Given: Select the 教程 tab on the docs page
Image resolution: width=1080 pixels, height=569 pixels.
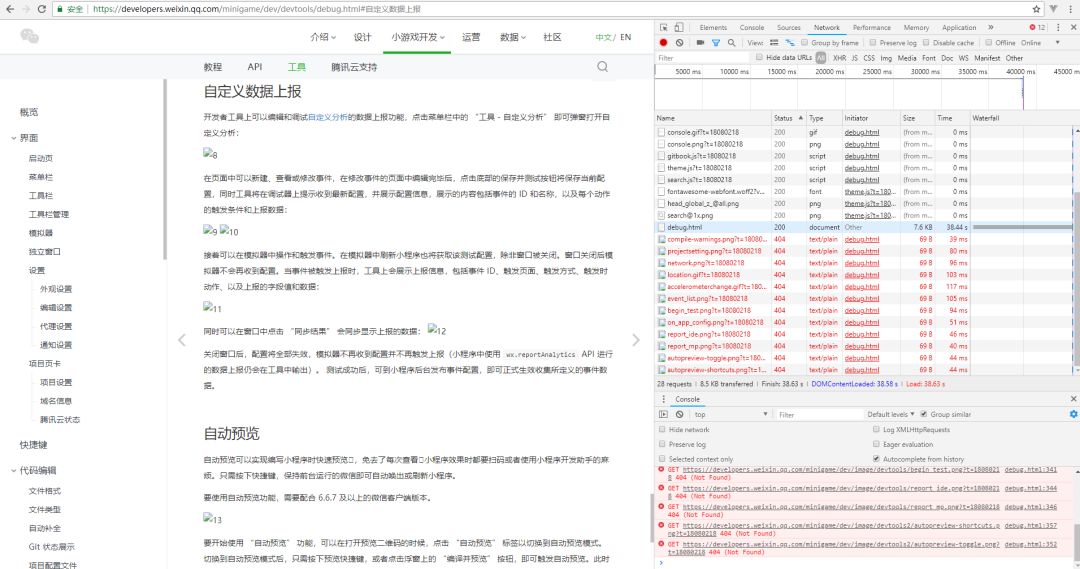Looking at the screenshot, I should pos(213,67).
